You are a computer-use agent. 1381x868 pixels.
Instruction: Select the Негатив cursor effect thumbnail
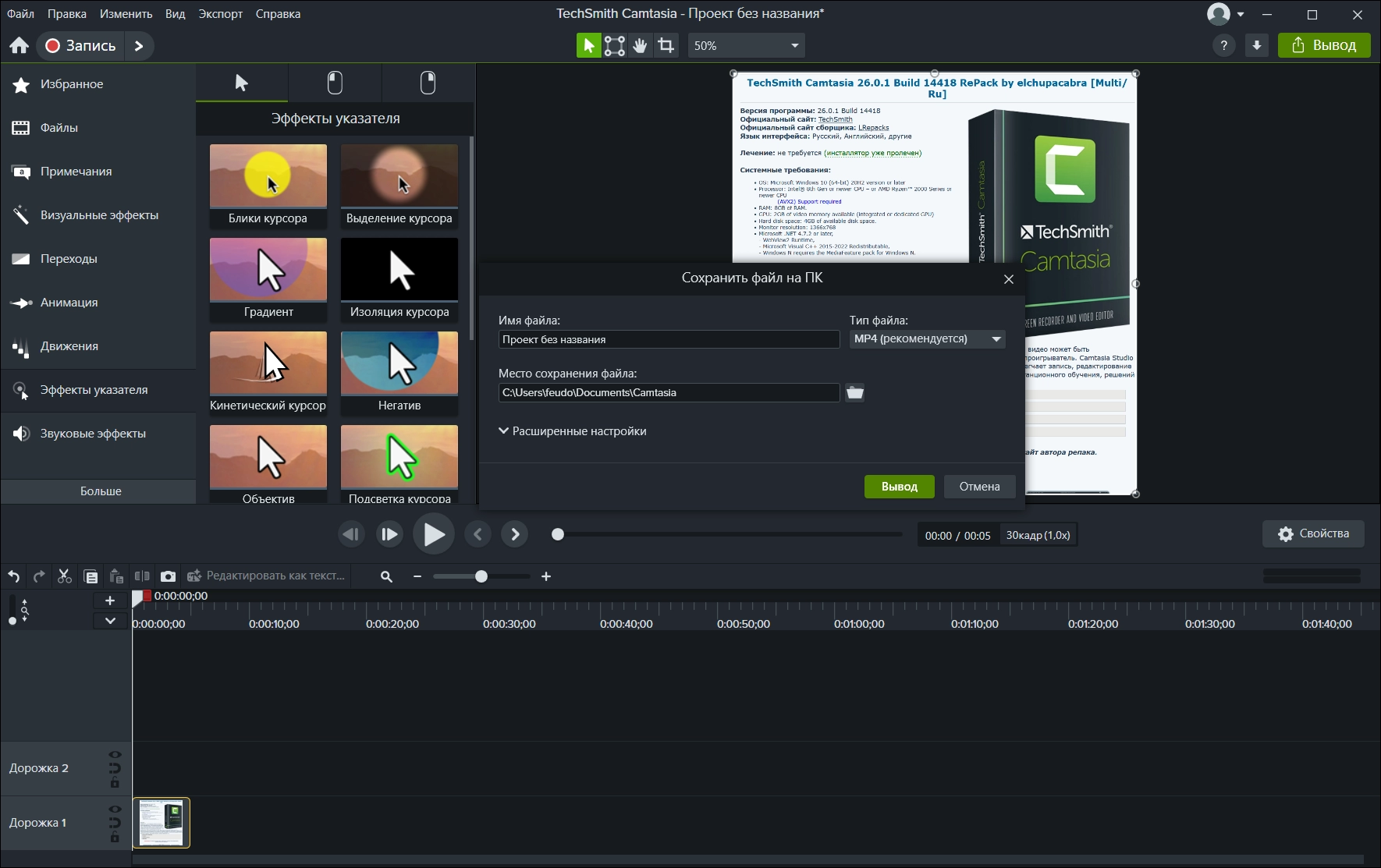coord(399,373)
